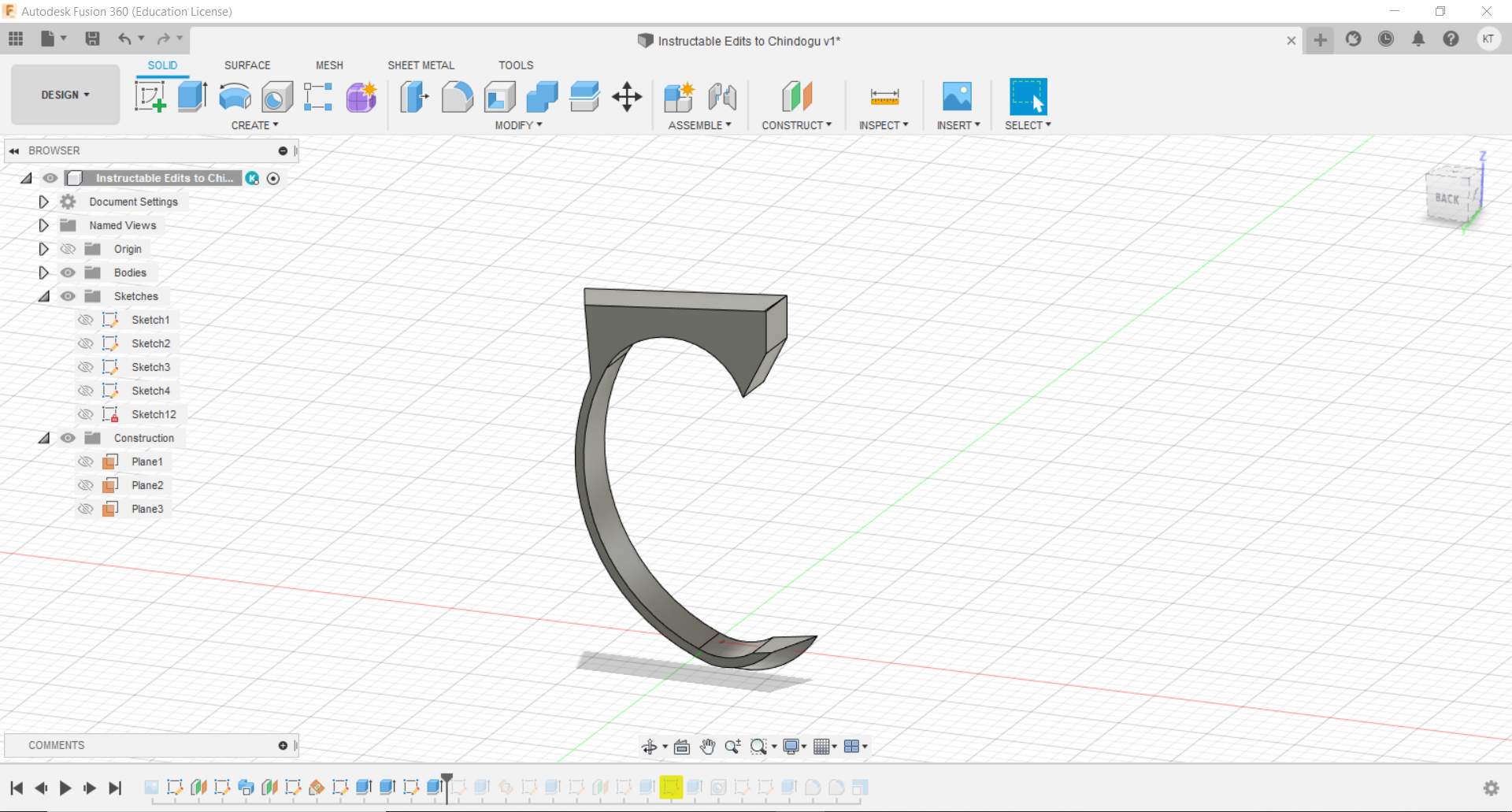Show Sketch1 using its eye icon

click(86, 320)
